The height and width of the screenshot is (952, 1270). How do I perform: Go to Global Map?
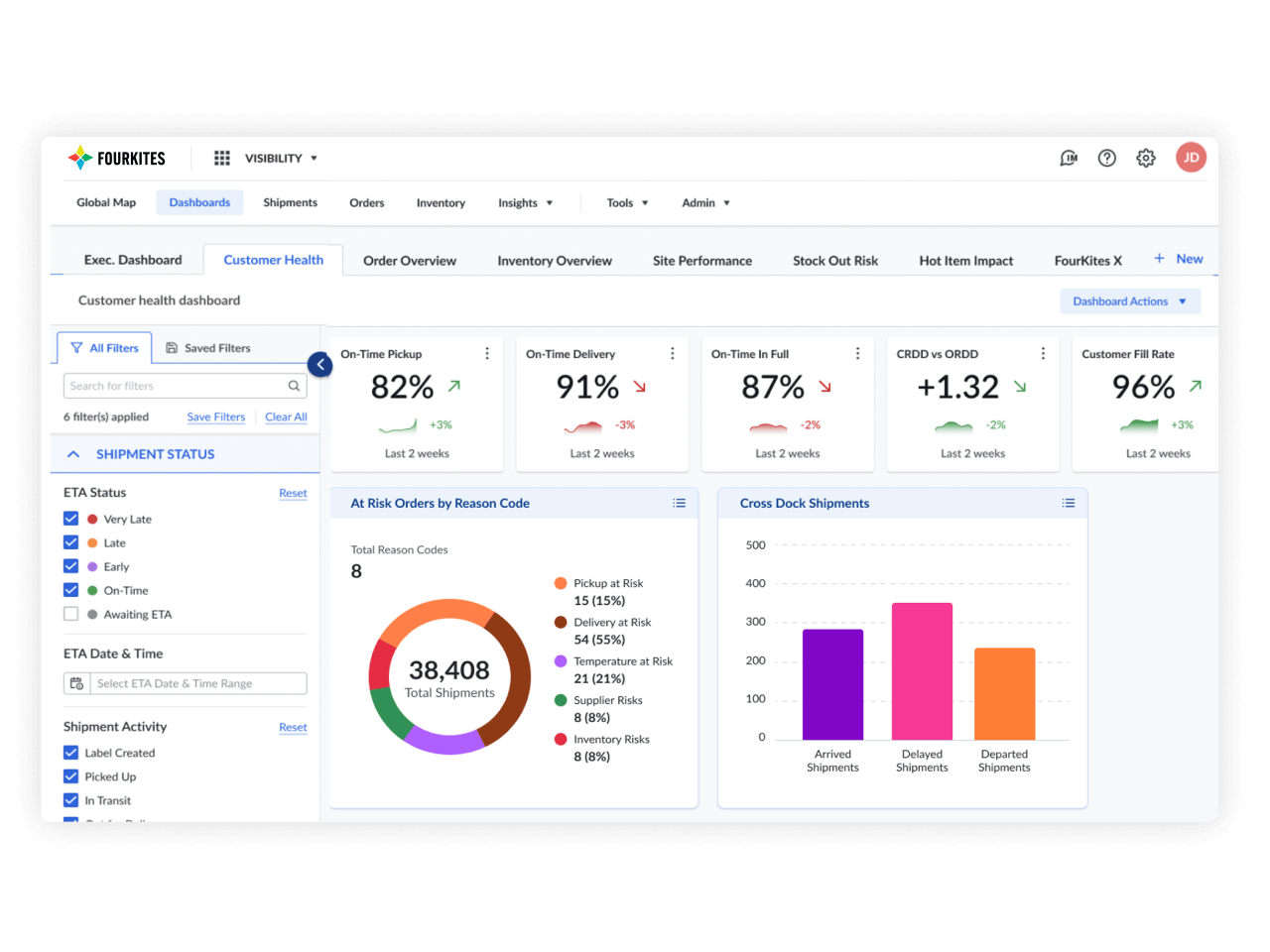point(106,202)
